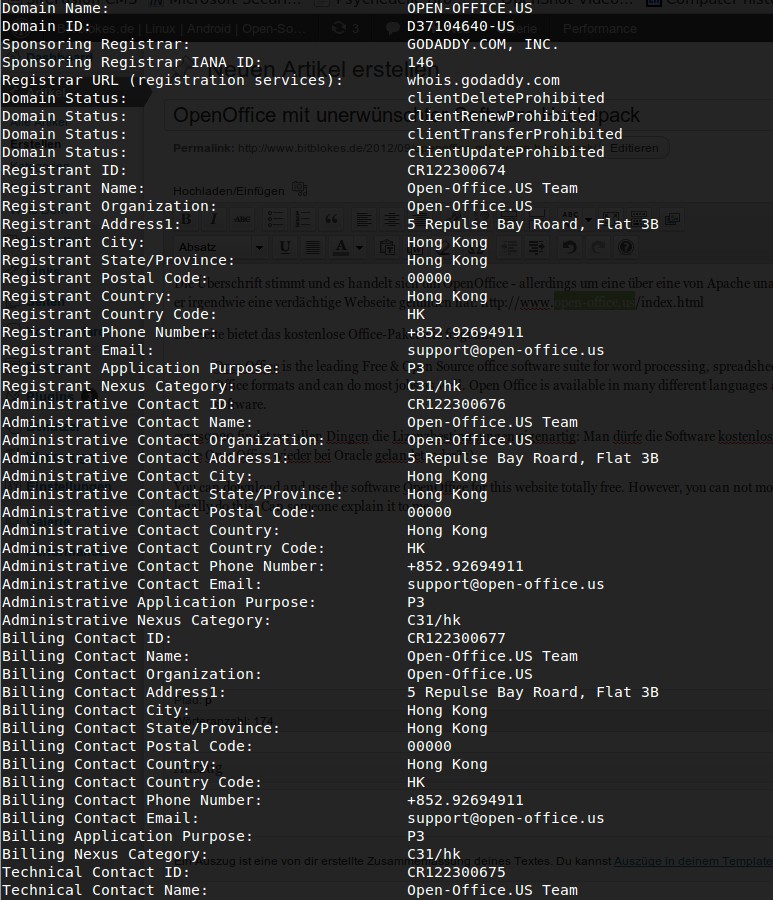Click 'clientTransferProhibited' status value
This screenshot has height=900, width=773.
pyautogui.click(x=515, y=134)
